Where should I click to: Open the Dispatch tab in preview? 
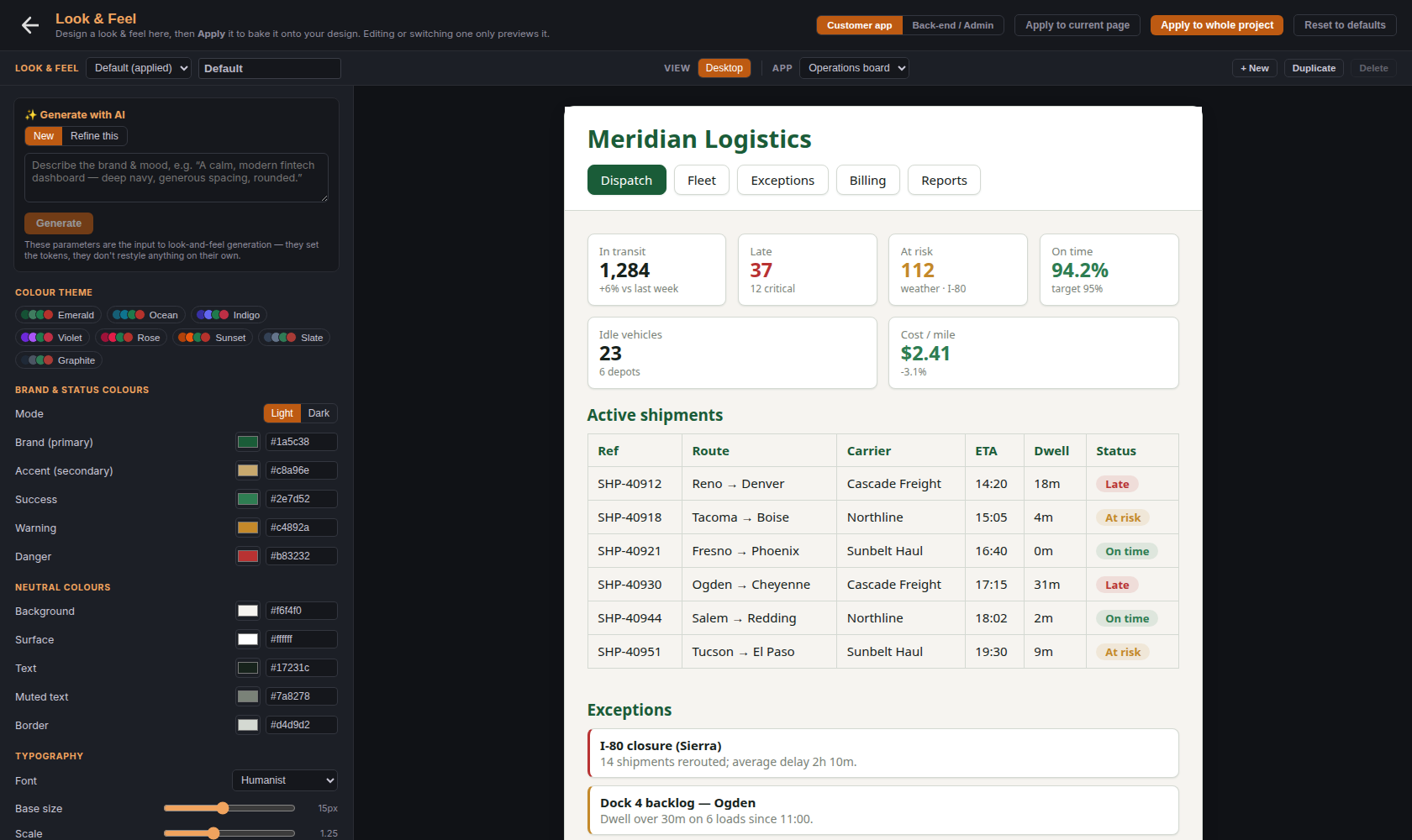(x=626, y=180)
